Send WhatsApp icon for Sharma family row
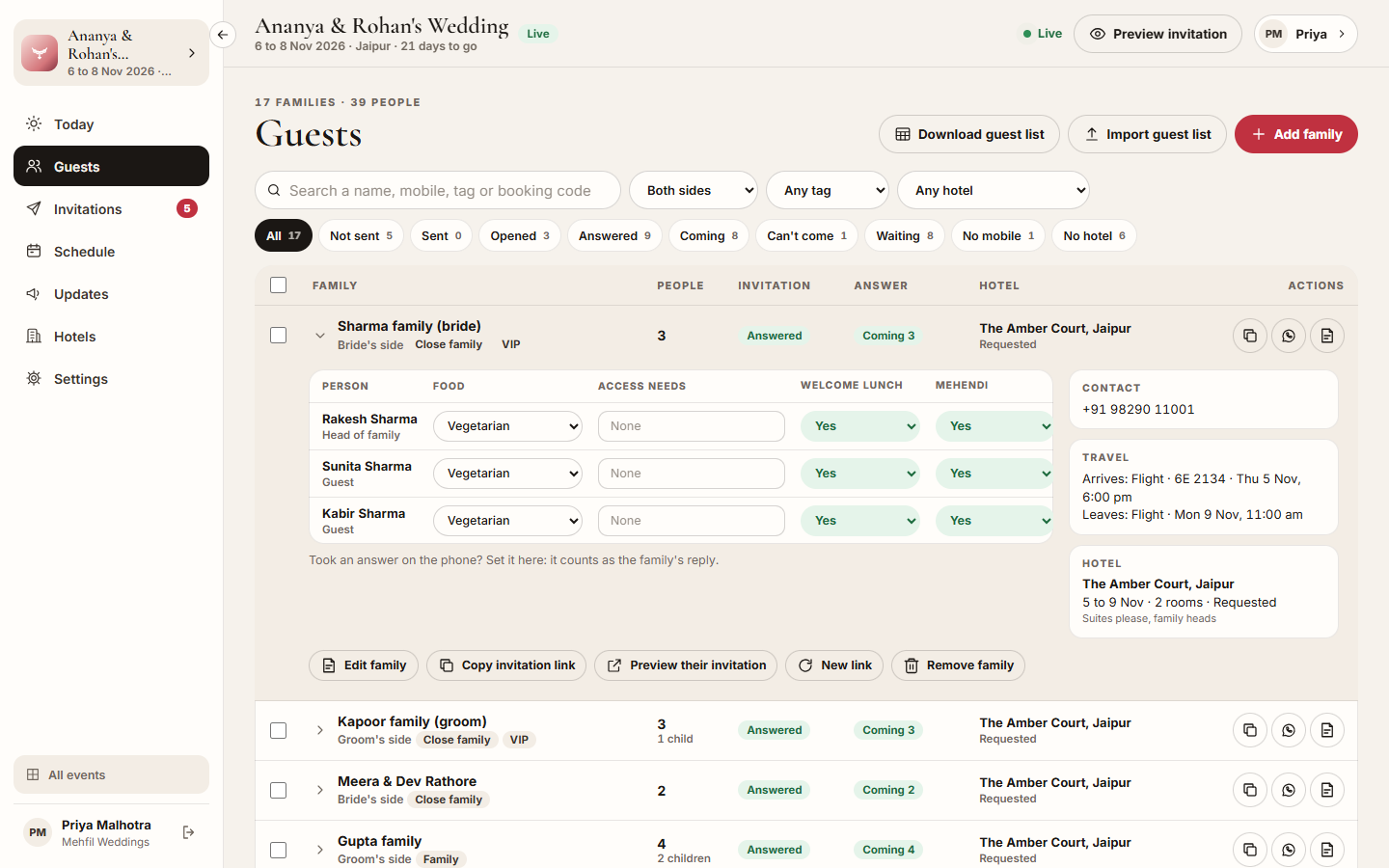Image resolution: width=1389 pixels, height=868 pixels. pyautogui.click(x=1289, y=336)
